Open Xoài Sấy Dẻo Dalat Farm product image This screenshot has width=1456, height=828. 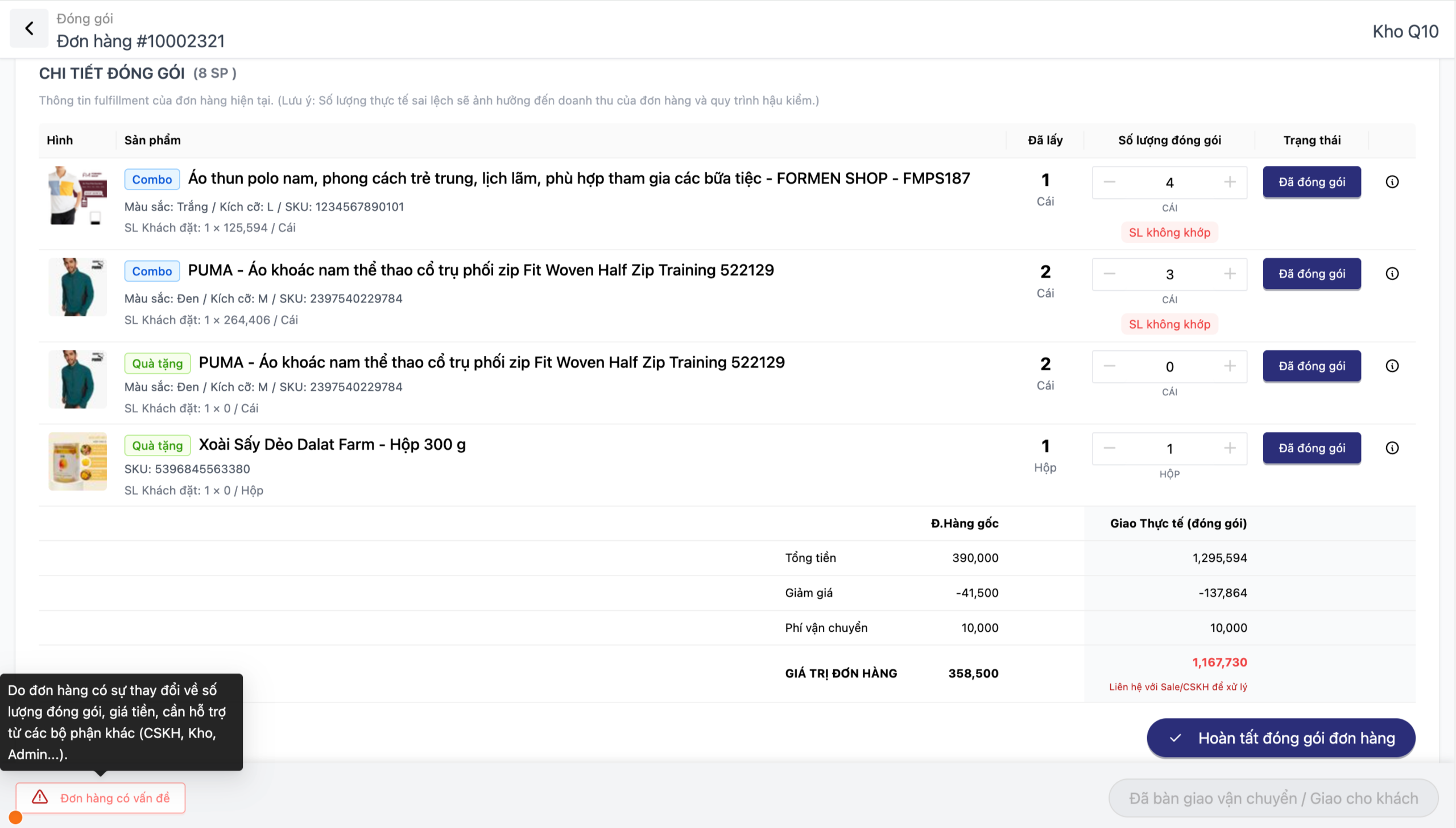(x=77, y=461)
